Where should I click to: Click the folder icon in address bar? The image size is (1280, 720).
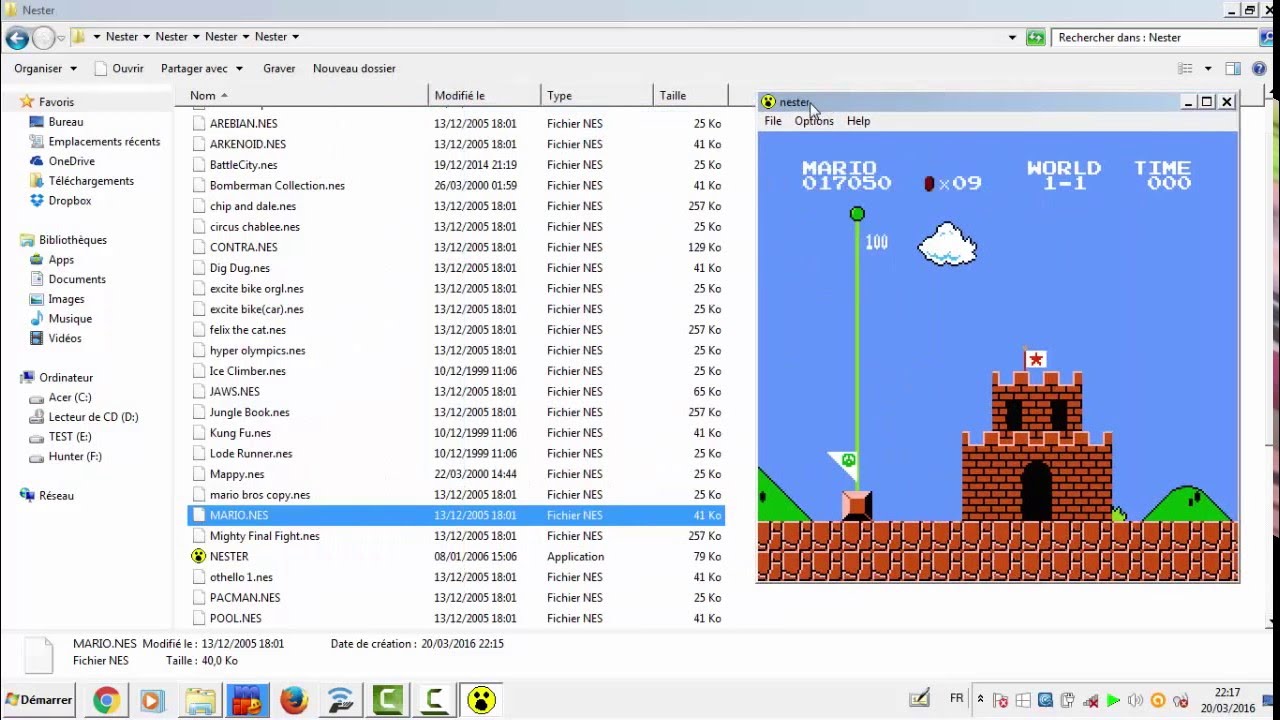tap(78, 37)
